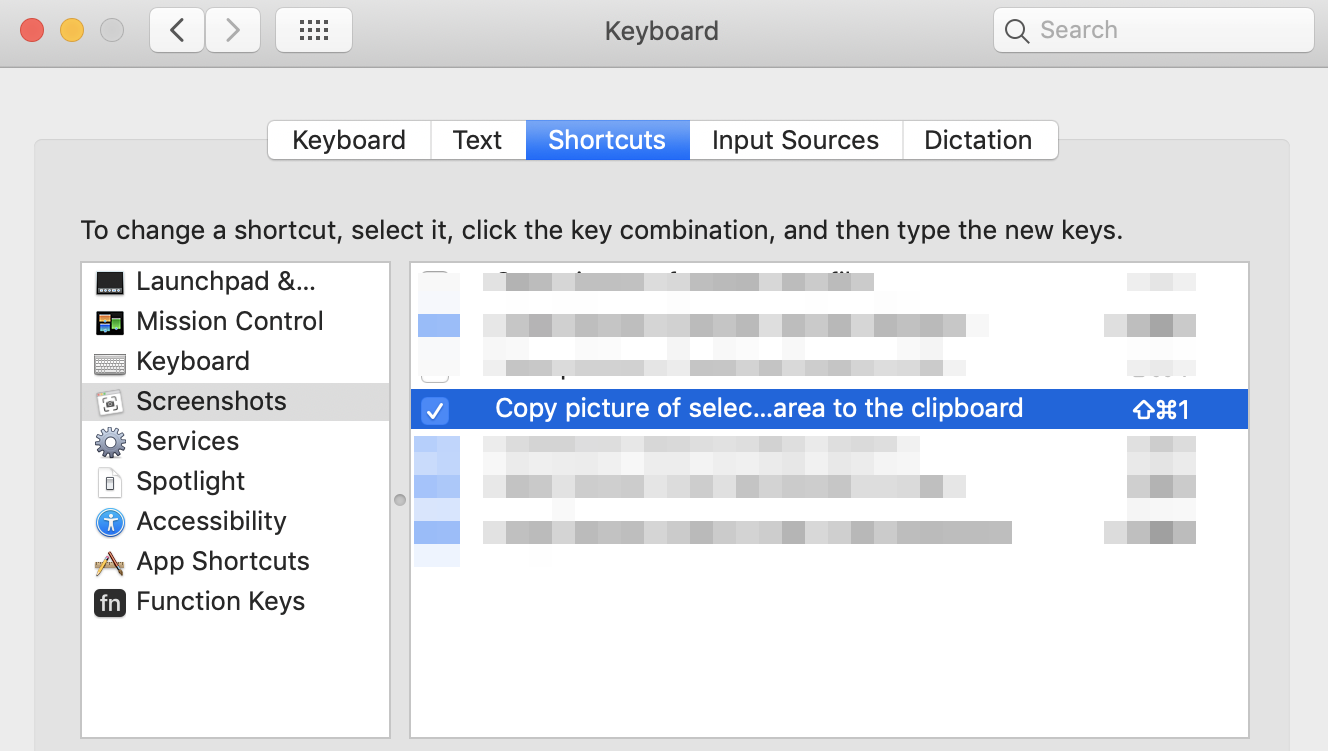This screenshot has height=751, width=1328.
Task: Select the Keyboard category icon in sidebar
Action: click(x=110, y=362)
